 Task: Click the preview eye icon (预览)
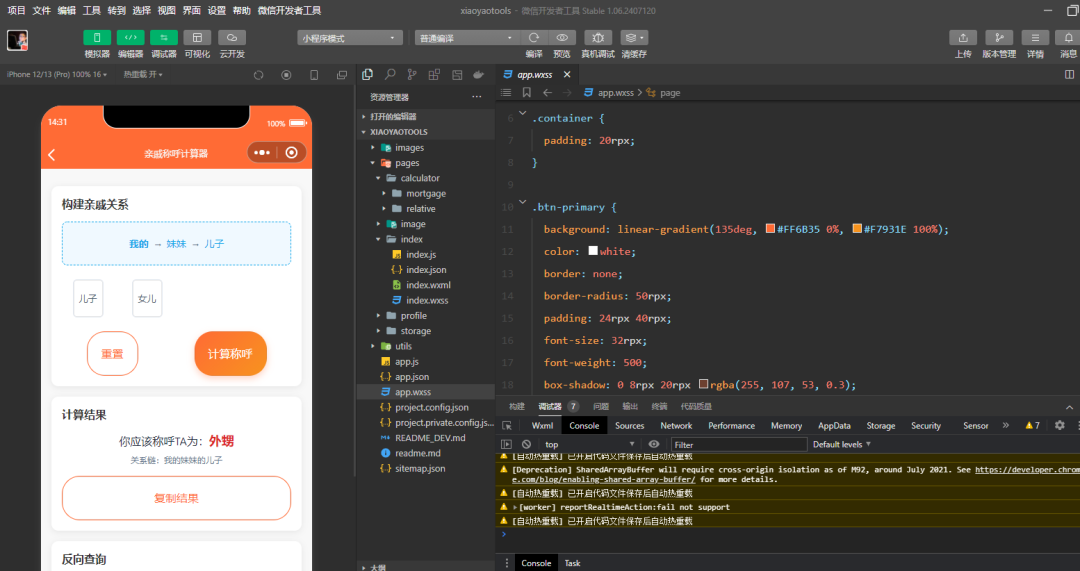(x=562, y=38)
